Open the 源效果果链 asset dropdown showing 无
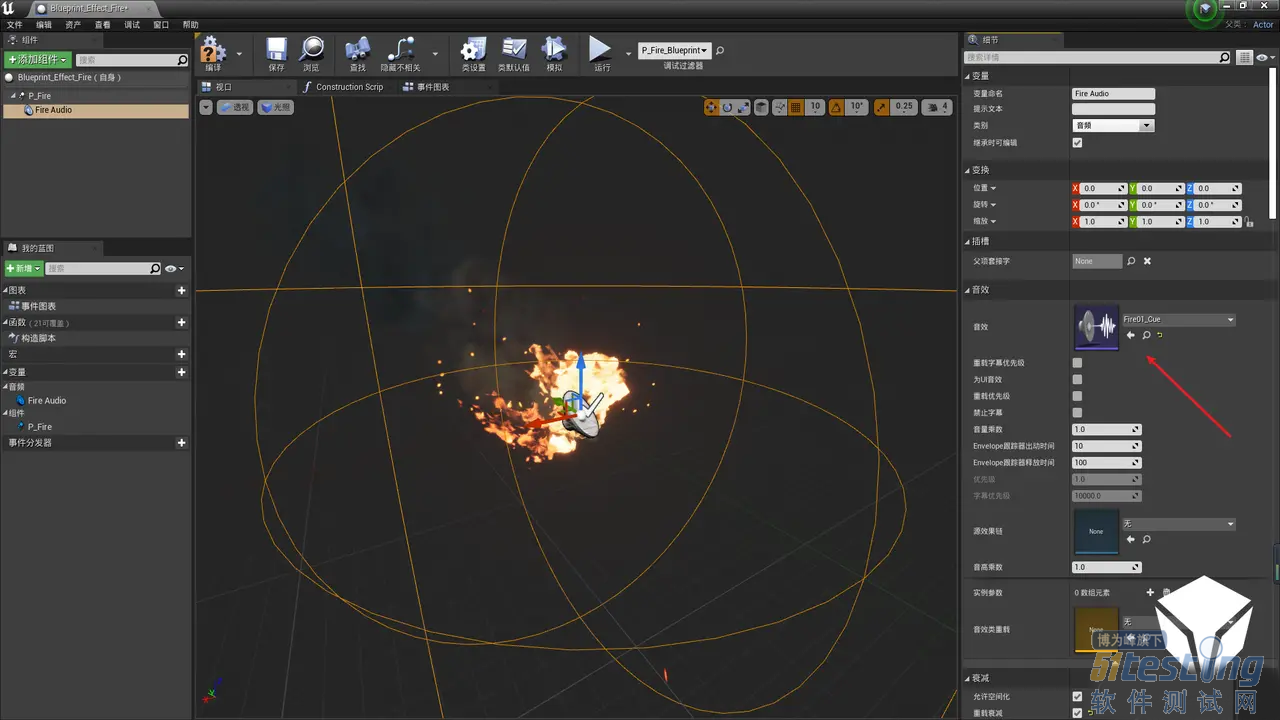Image resolution: width=1280 pixels, height=720 pixels. pos(1179,524)
